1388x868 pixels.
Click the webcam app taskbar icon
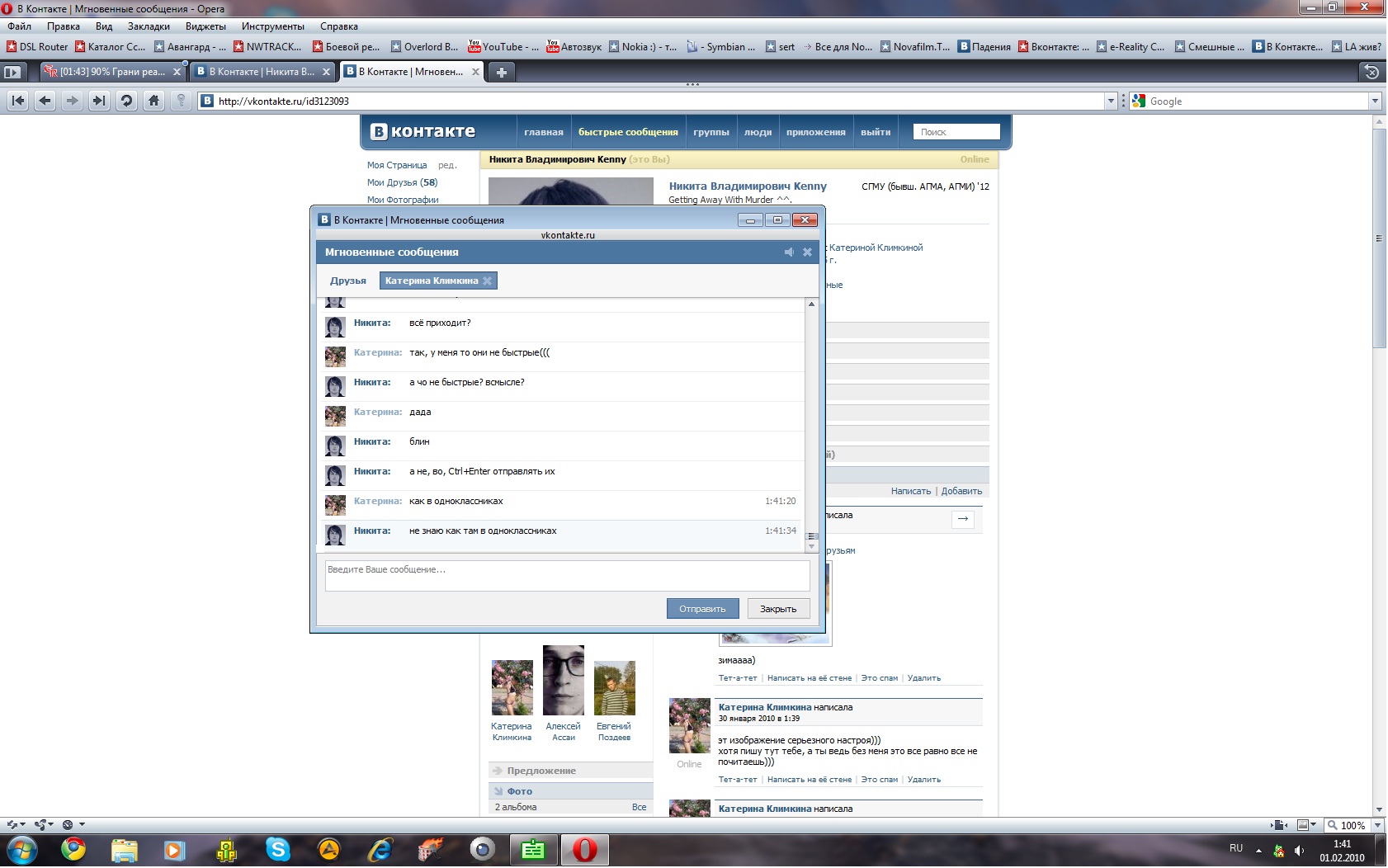pos(483,849)
